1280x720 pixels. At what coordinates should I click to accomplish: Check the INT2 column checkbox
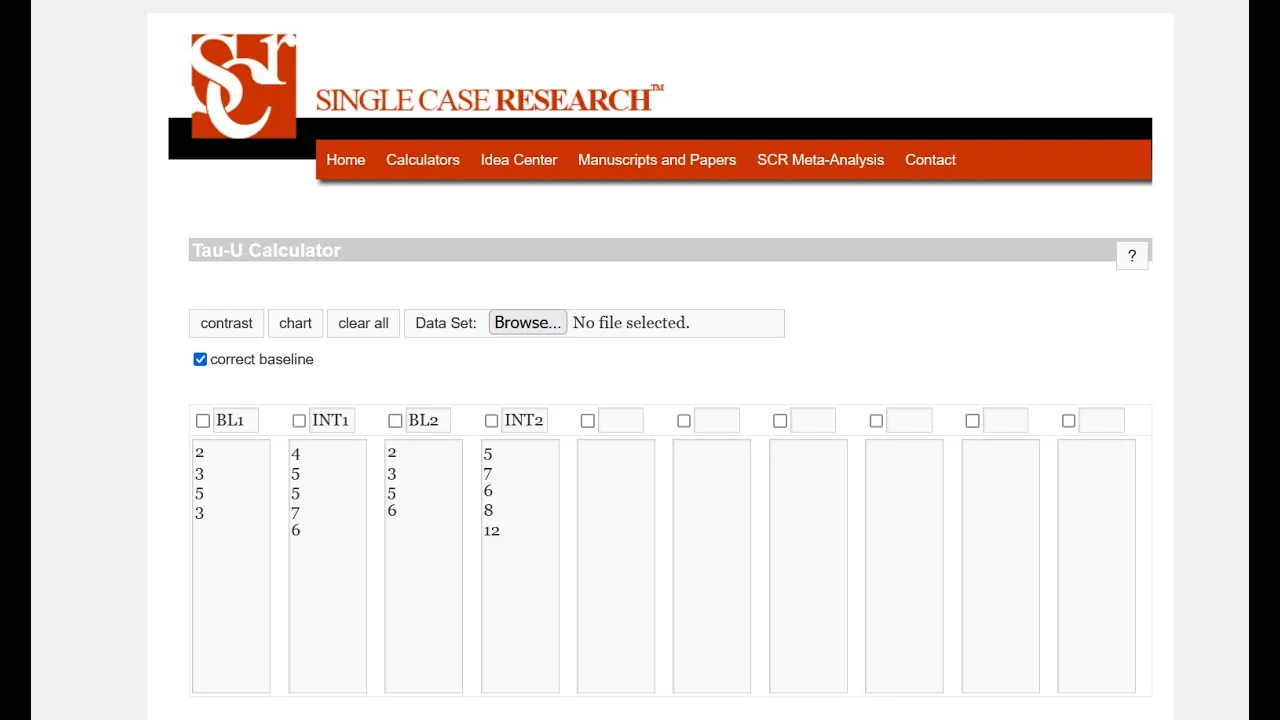coord(491,421)
